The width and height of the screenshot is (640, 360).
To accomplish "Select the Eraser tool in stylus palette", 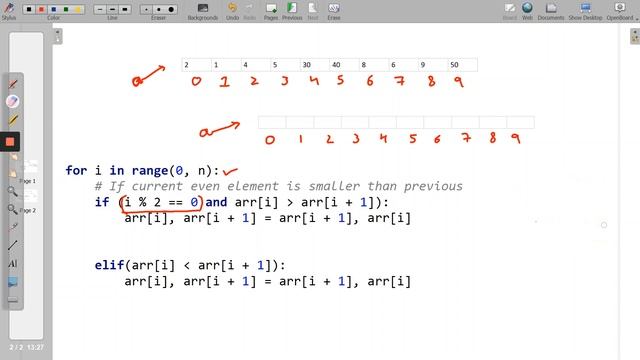I will click(x=13, y=101).
